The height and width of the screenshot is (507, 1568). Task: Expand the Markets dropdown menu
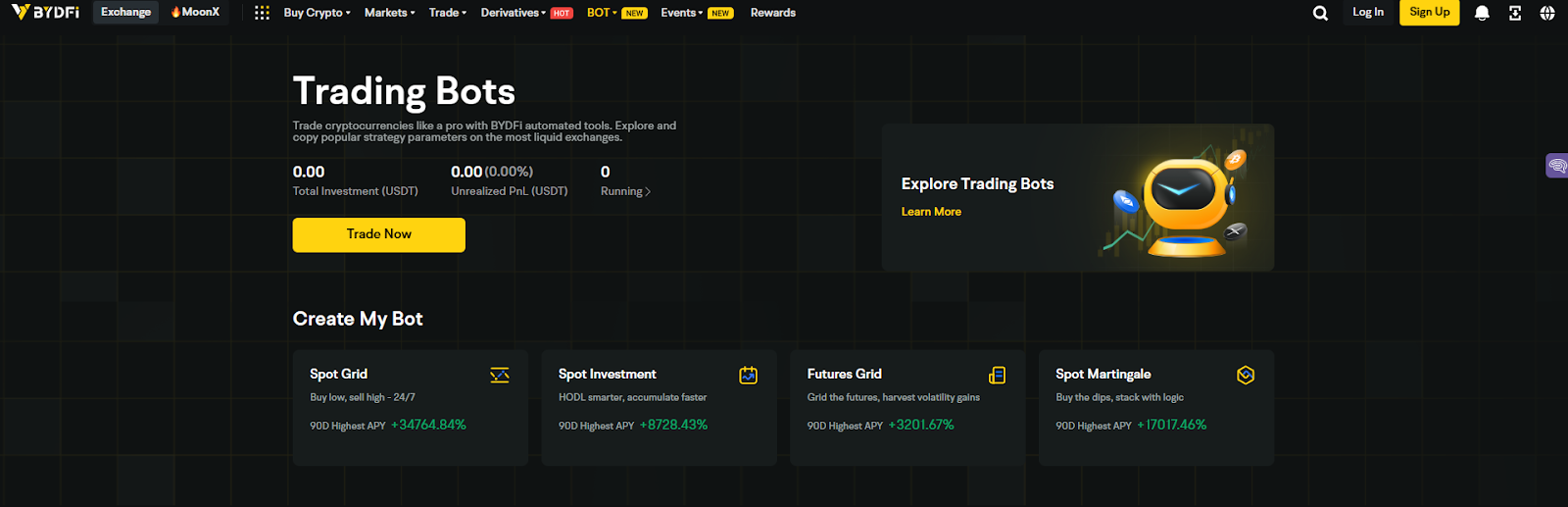pos(389,13)
